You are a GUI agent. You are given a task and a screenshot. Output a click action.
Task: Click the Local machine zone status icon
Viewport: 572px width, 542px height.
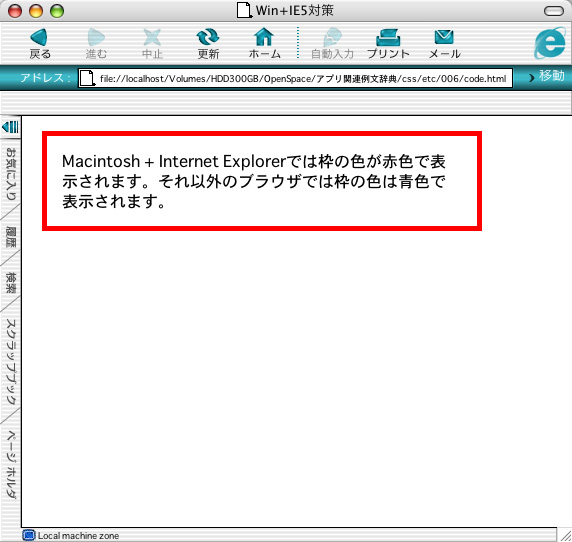pyautogui.click(x=29, y=535)
